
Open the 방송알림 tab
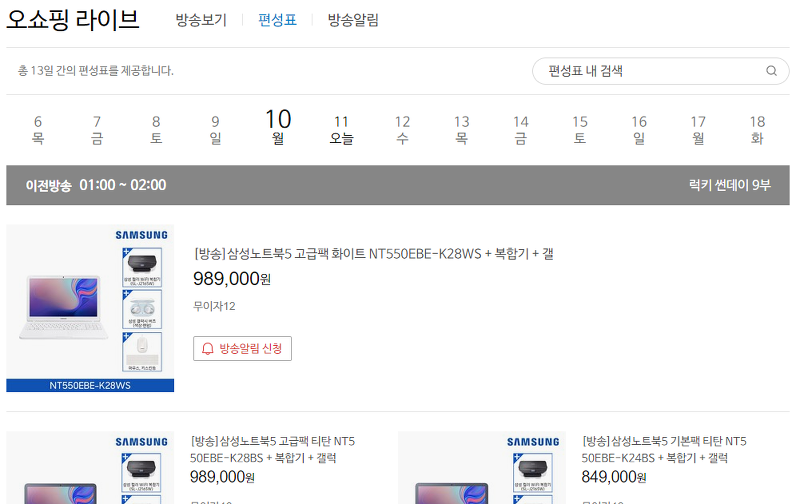click(353, 20)
